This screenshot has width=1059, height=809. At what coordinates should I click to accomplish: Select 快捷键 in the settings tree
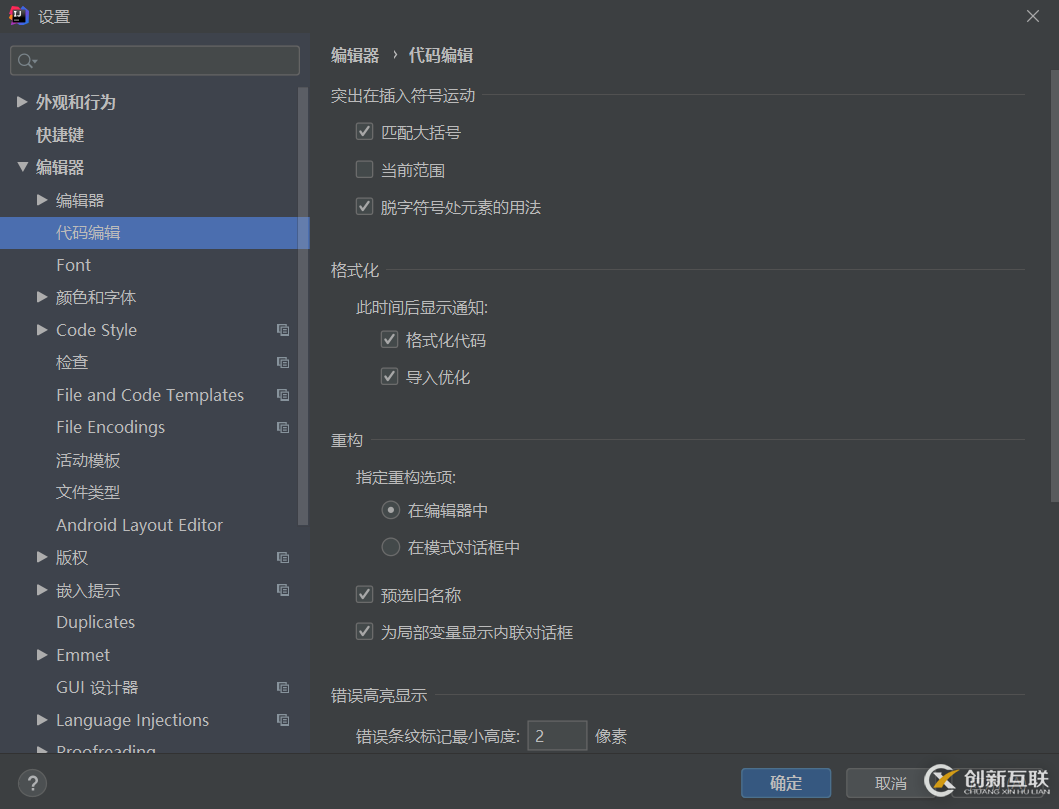(x=60, y=135)
